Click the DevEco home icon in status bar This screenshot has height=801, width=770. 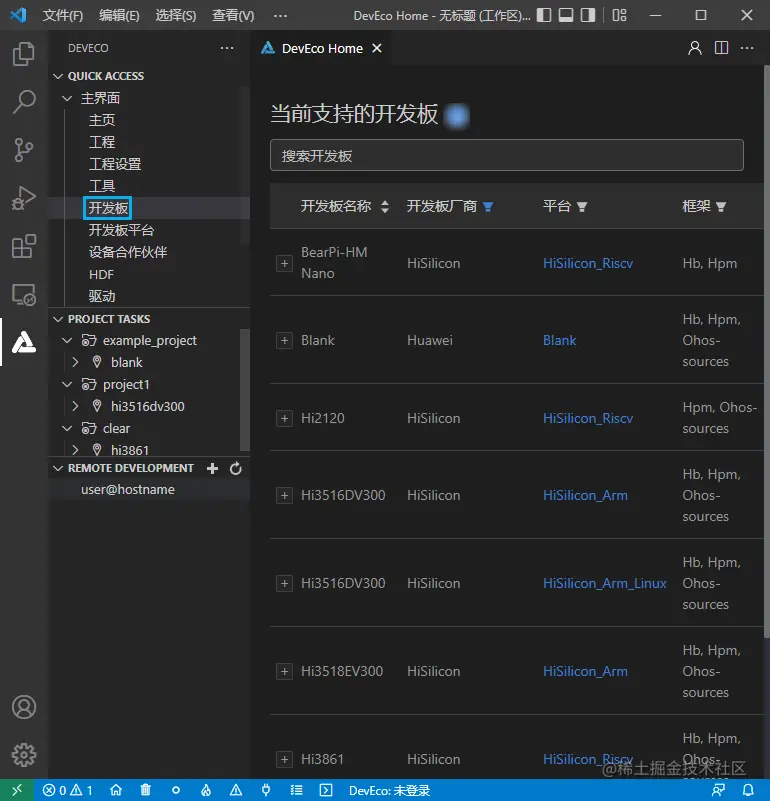tap(116, 790)
